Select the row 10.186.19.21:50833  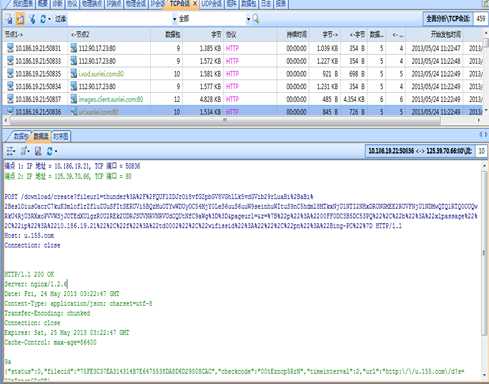pos(243,61)
